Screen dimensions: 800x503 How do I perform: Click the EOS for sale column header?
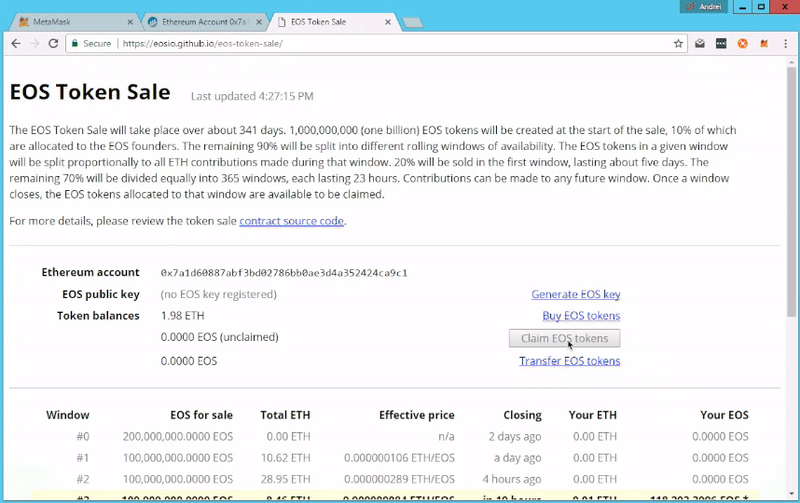tap(202, 415)
